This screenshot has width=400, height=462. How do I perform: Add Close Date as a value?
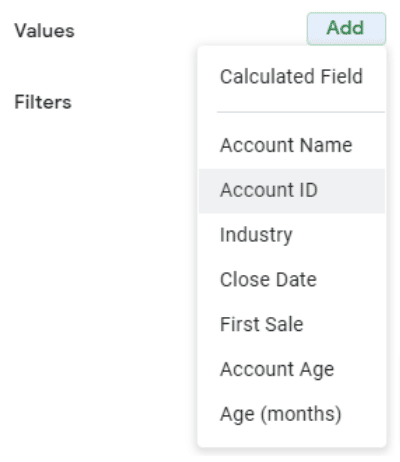pos(292,280)
